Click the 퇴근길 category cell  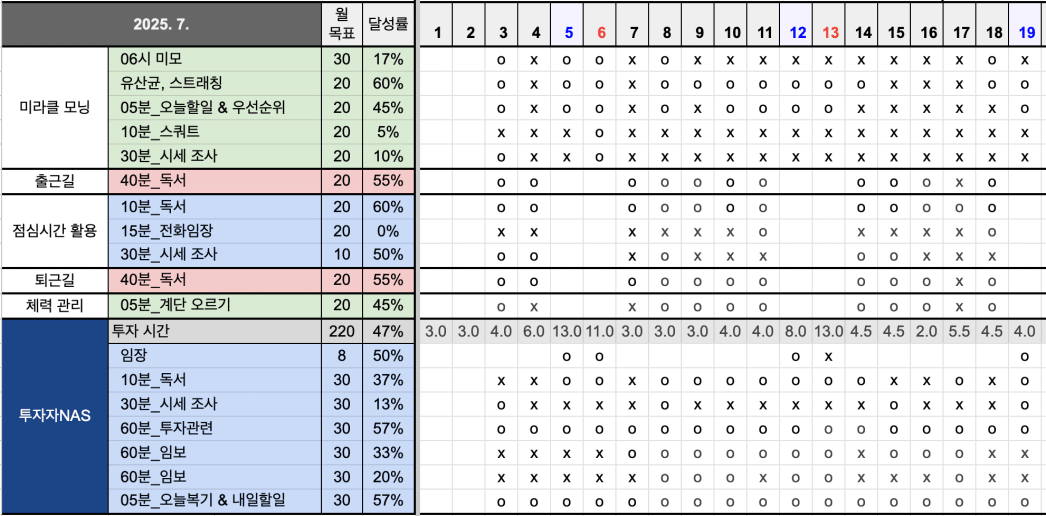(54, 280)
